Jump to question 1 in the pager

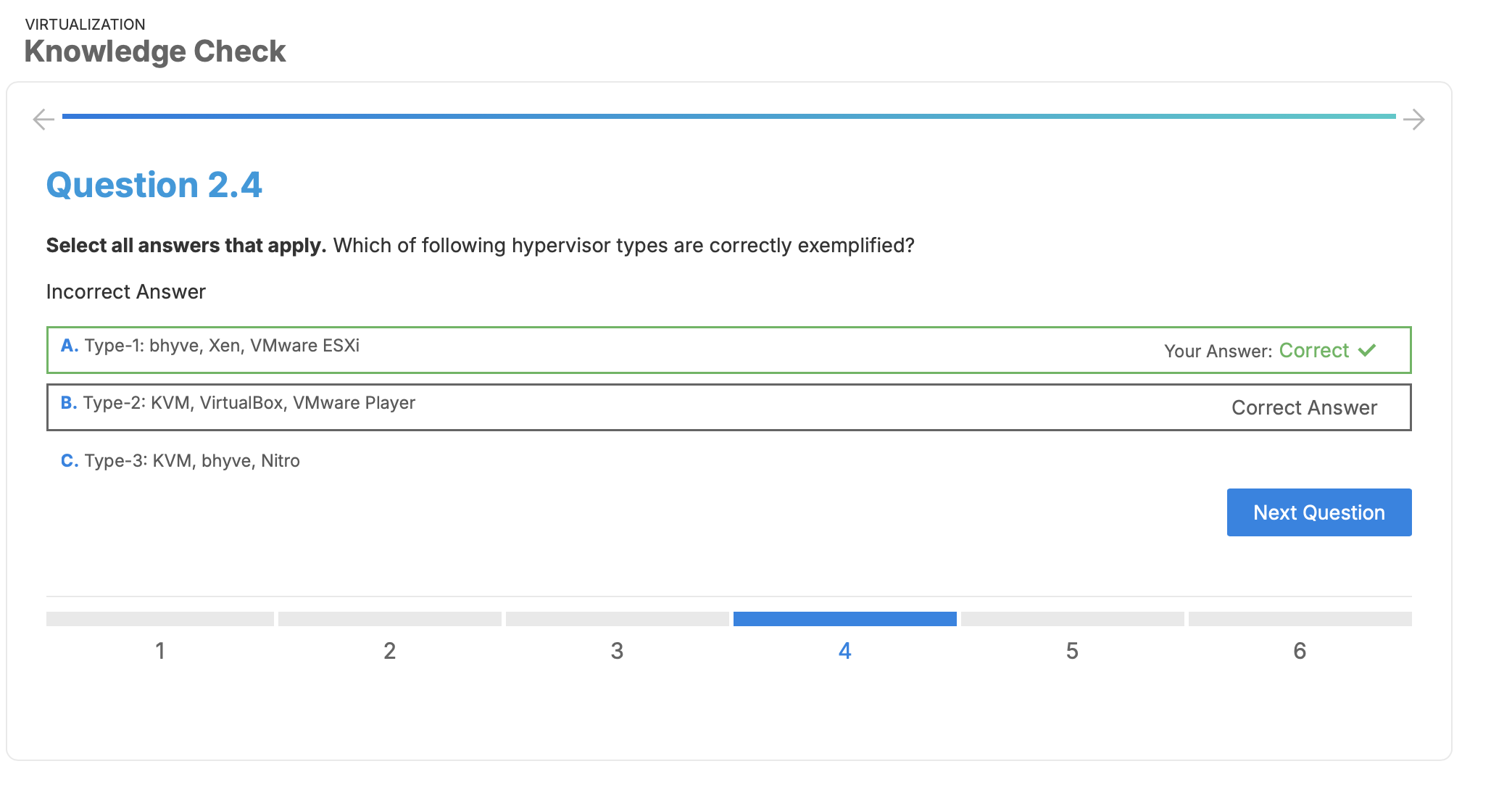(160, 651)
